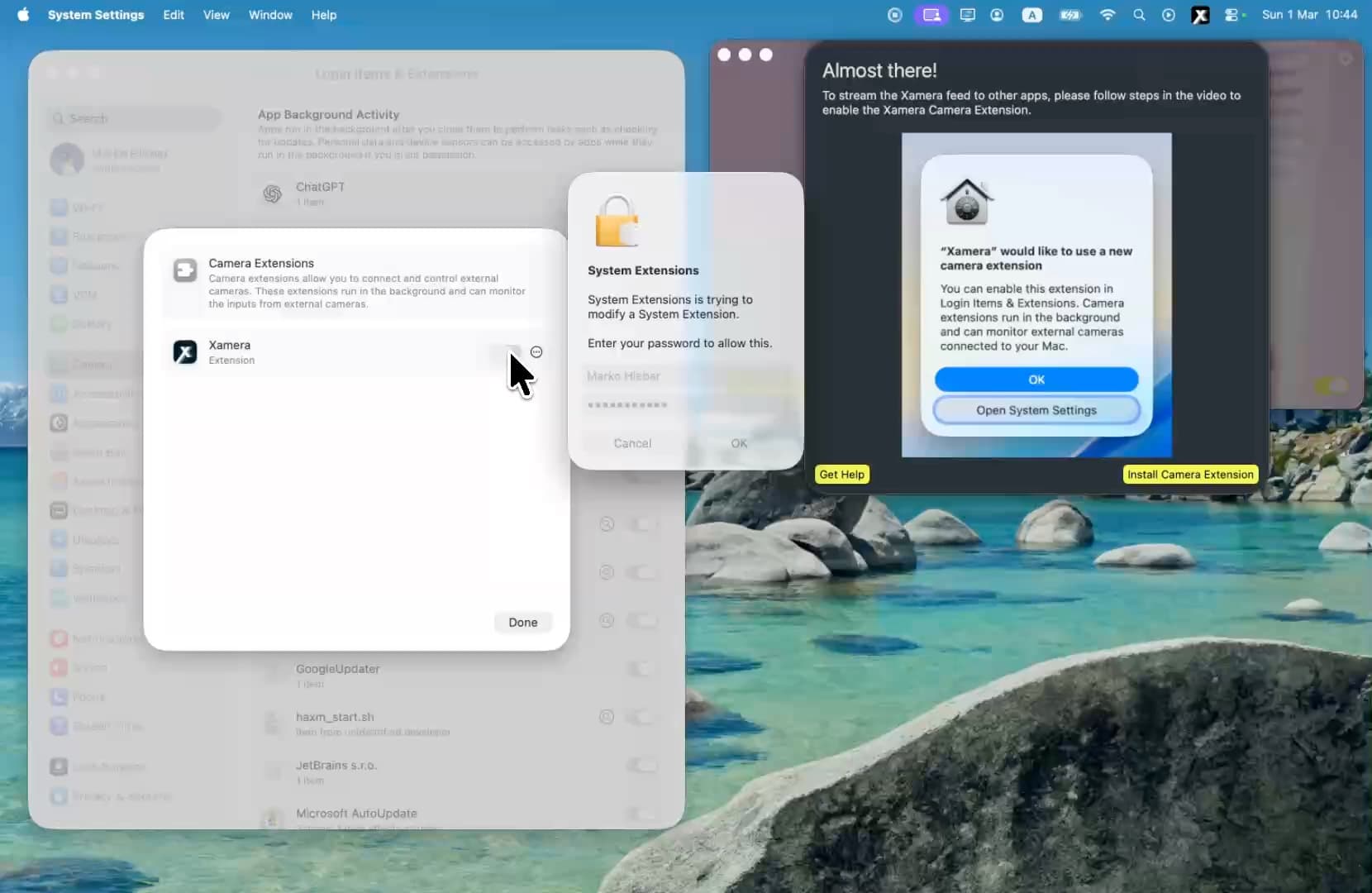Image resolution: width=1372 pixels, height=893 pixels.
Task: Toggle background activity for JetBrains s.r.o.
Action: tap(642, 766)
